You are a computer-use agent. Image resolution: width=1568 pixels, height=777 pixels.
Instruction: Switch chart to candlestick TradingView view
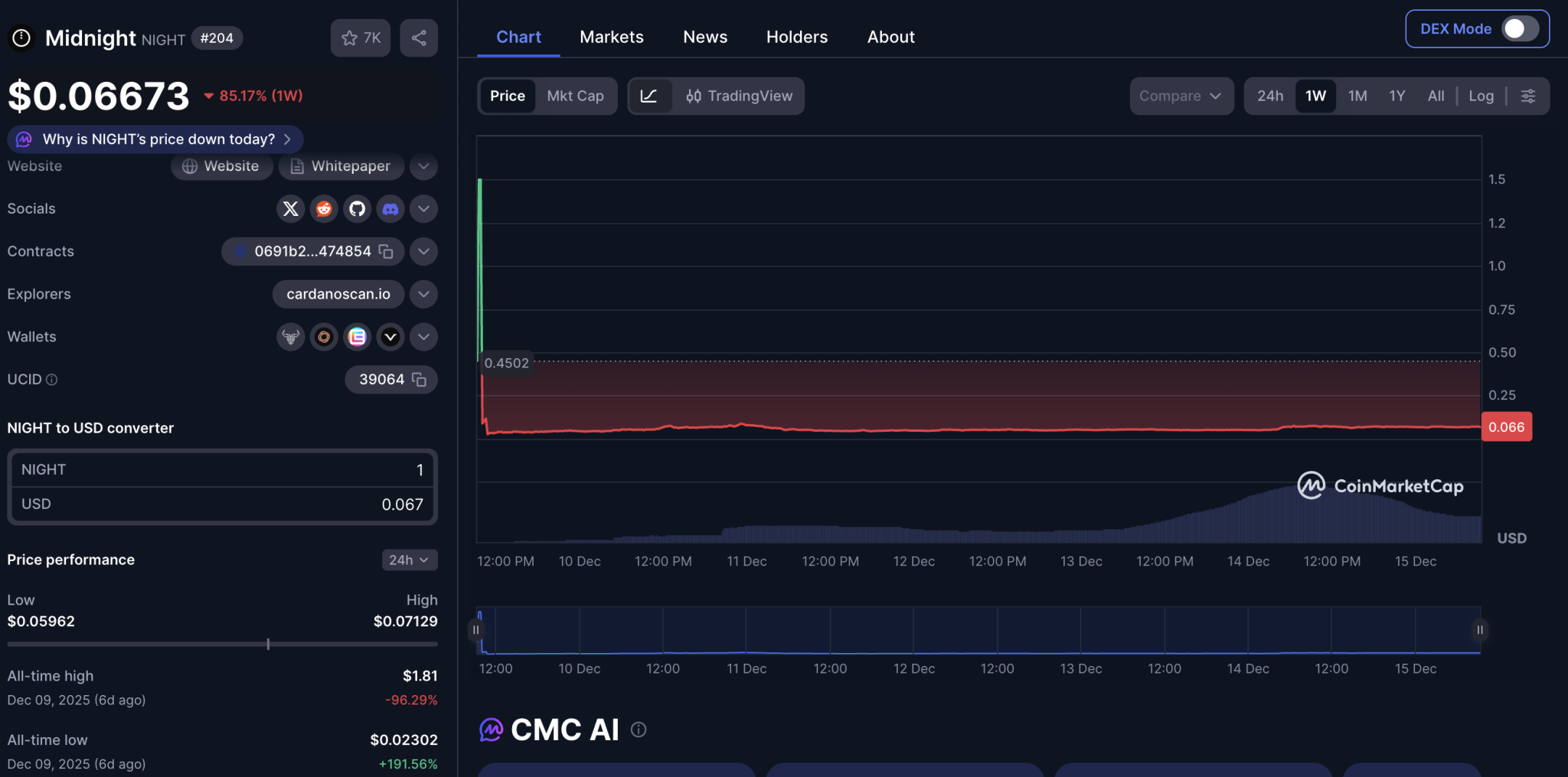[x=737, y=96]
